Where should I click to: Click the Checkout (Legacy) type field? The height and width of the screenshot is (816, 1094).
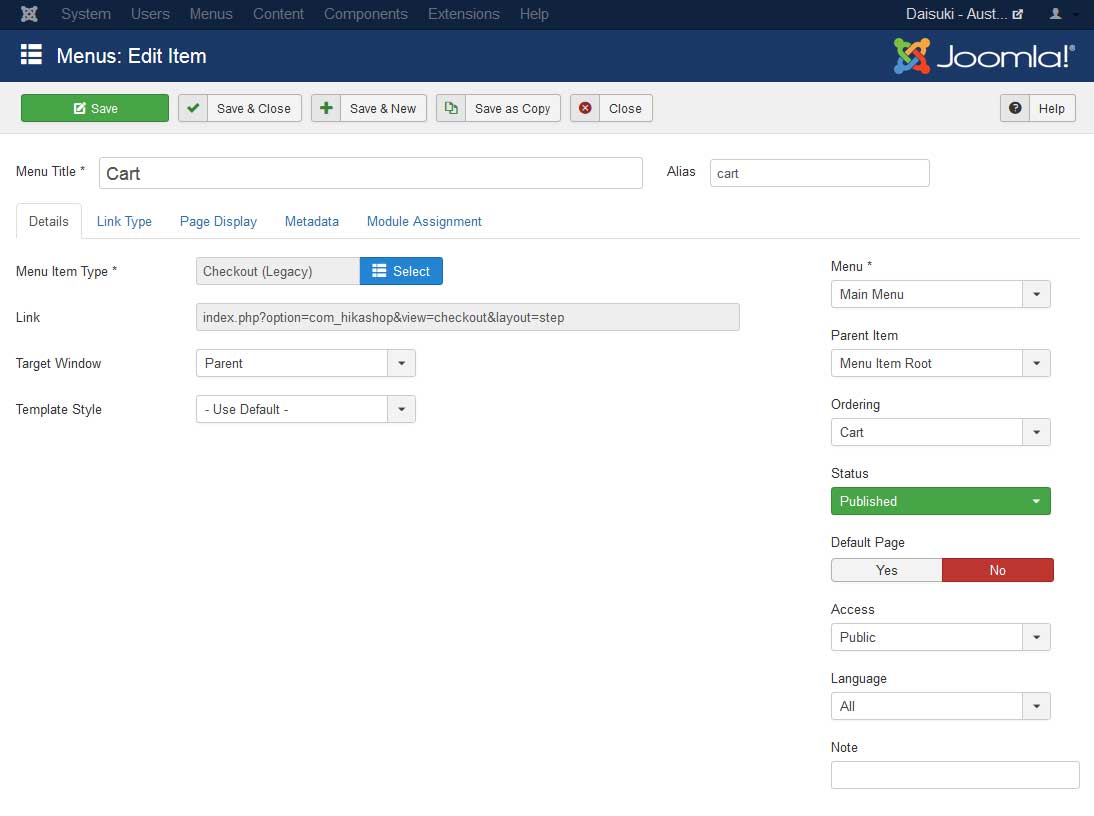click(x=278, y=271)
